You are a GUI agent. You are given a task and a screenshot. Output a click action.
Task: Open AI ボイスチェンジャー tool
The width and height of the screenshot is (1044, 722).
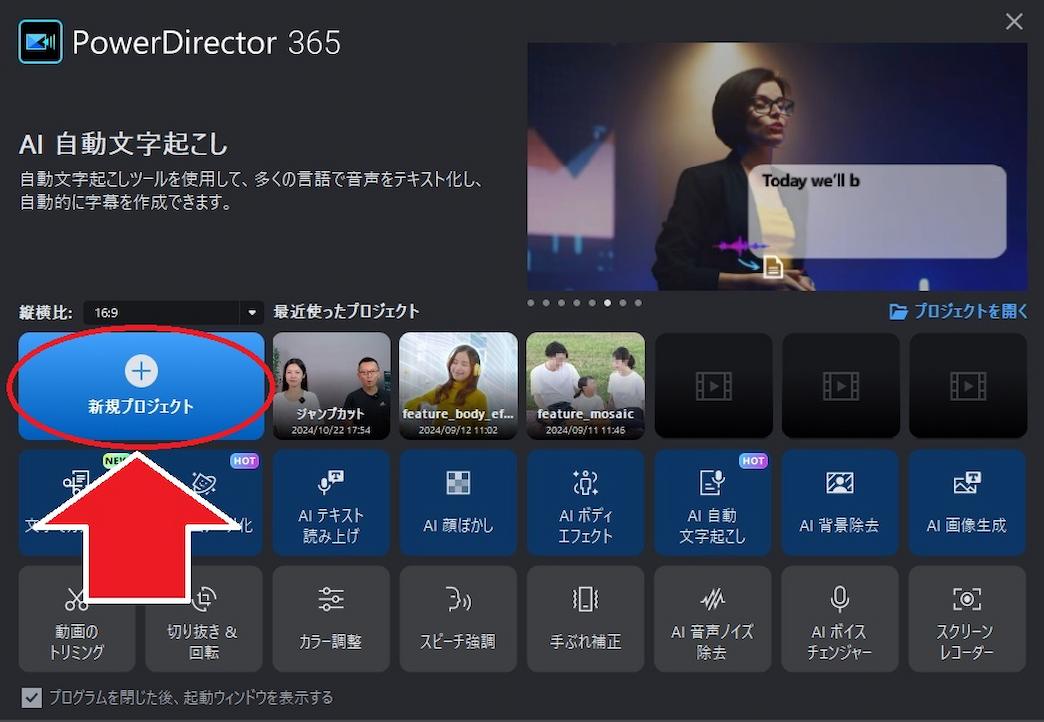(840, 619)
